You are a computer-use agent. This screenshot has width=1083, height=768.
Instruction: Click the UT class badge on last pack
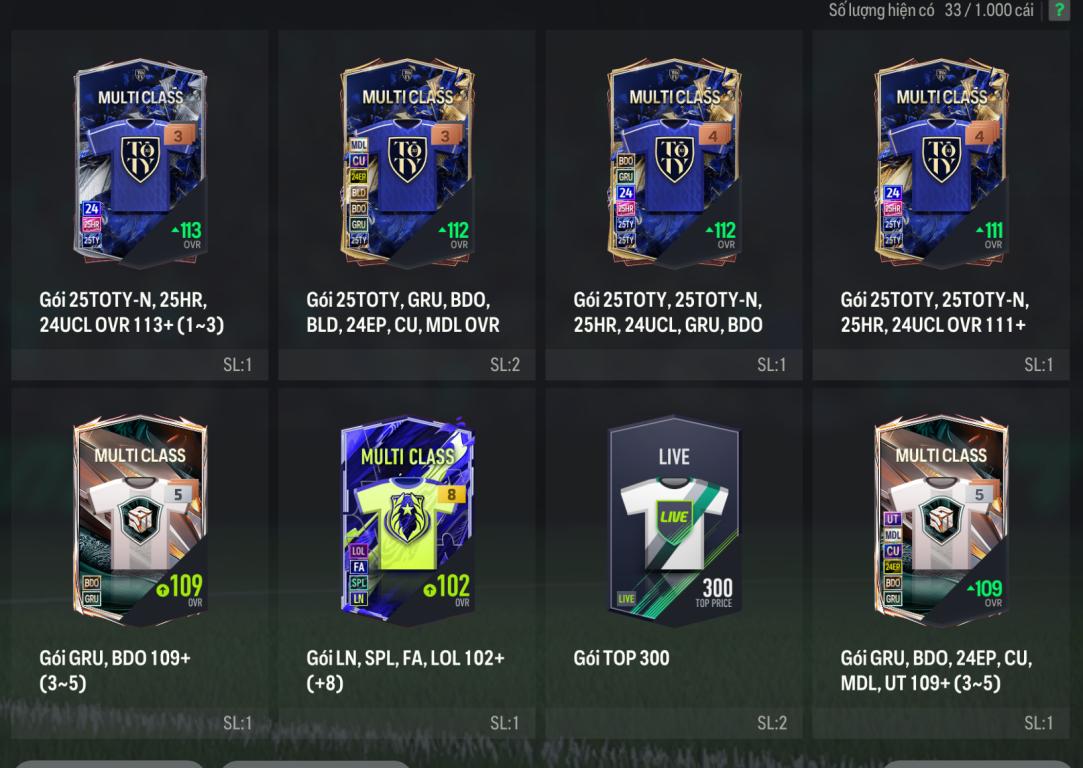click(x=892, y=519)
